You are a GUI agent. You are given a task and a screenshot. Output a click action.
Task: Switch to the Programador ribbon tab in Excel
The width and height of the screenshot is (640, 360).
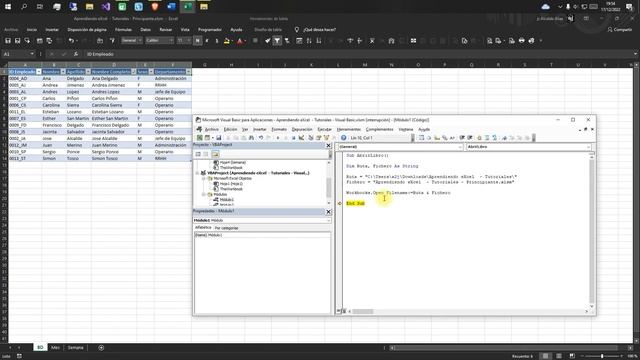(x=209, y=30)
